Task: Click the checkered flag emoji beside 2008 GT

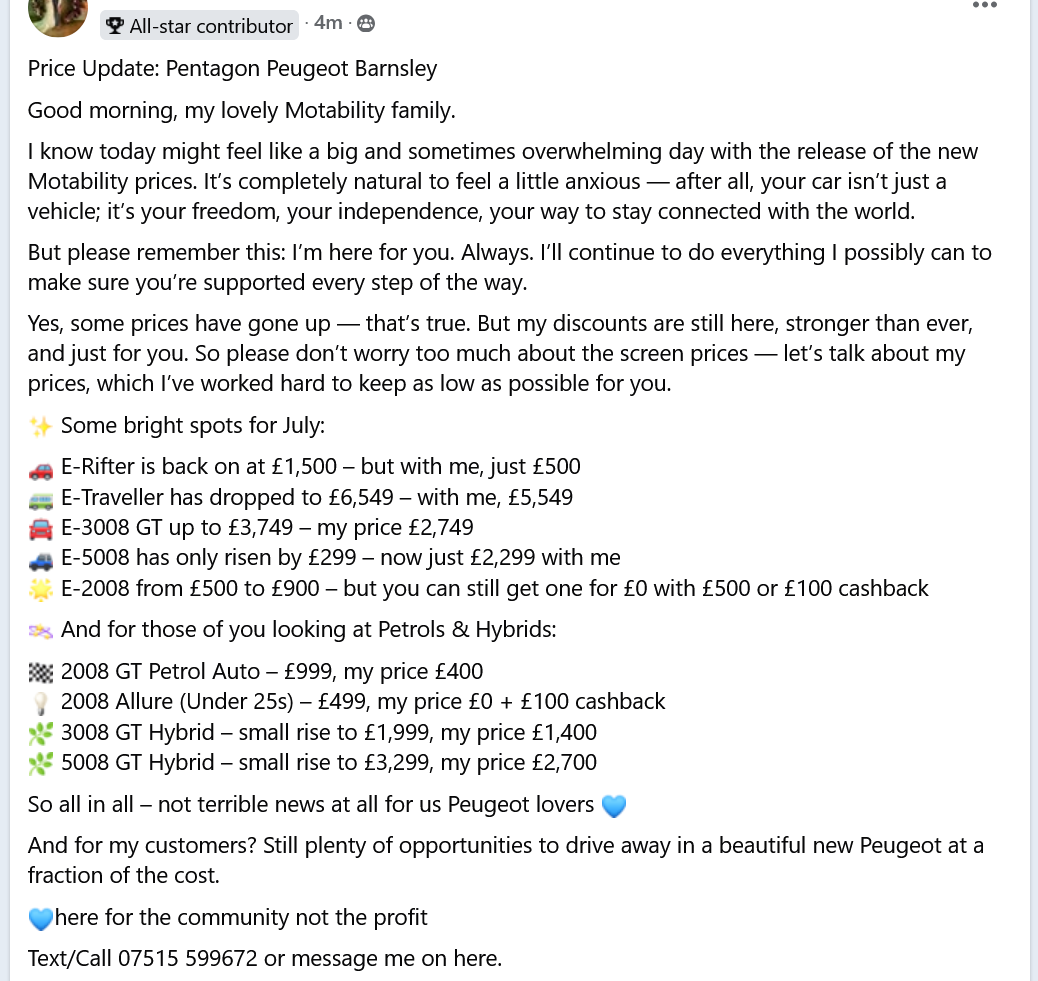Action: click(x=41, y=674)
